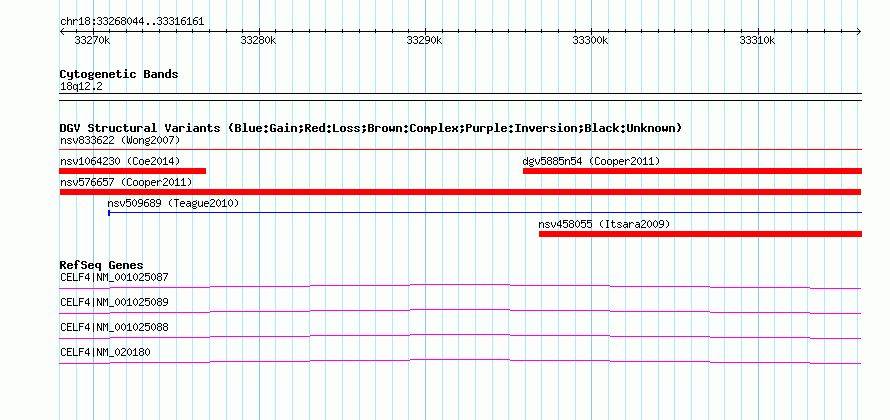Click the 33270k ruler tick label
The image size is (890, 420).
point(93,41)
